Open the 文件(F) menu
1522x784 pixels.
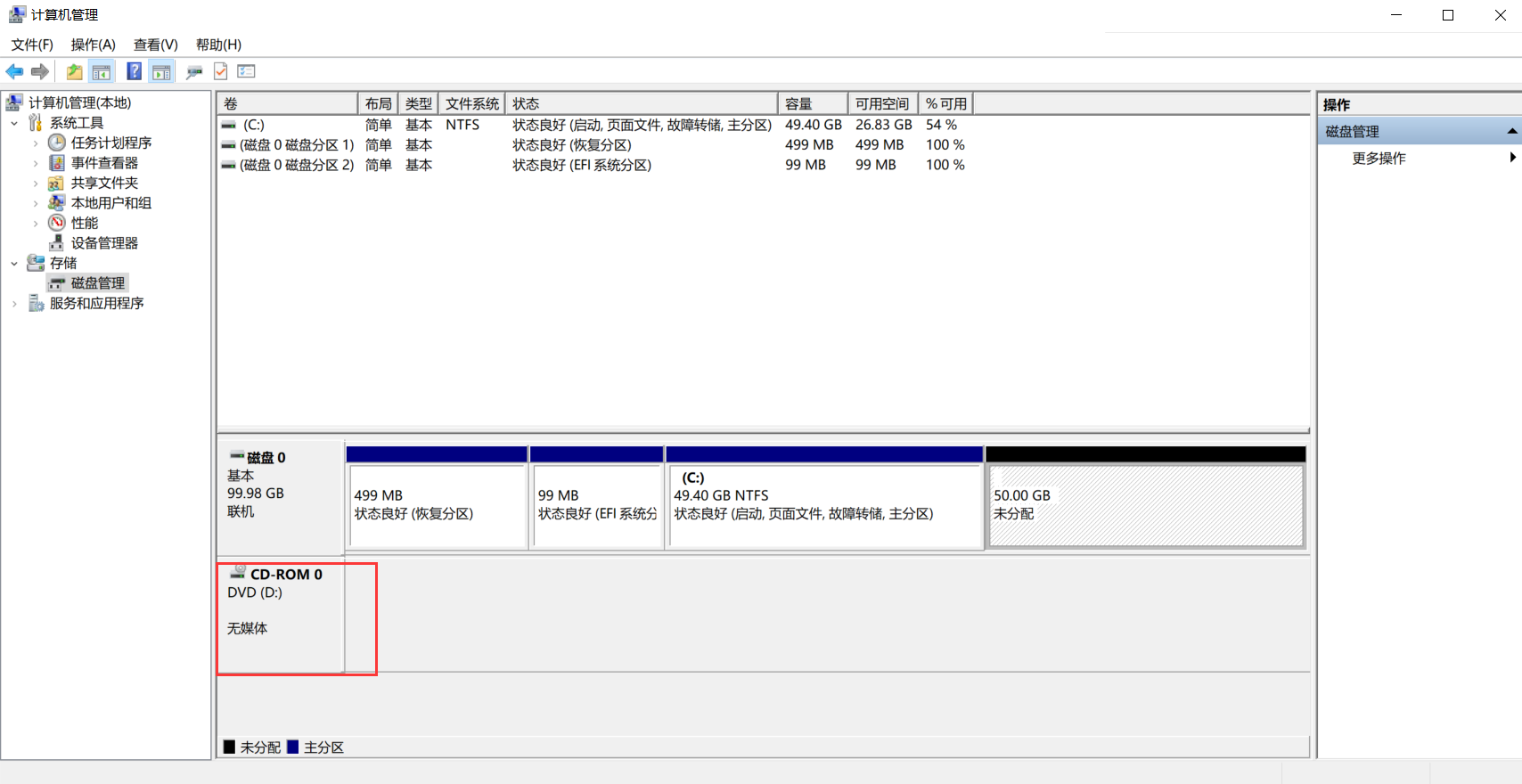[x=32, y=45]
